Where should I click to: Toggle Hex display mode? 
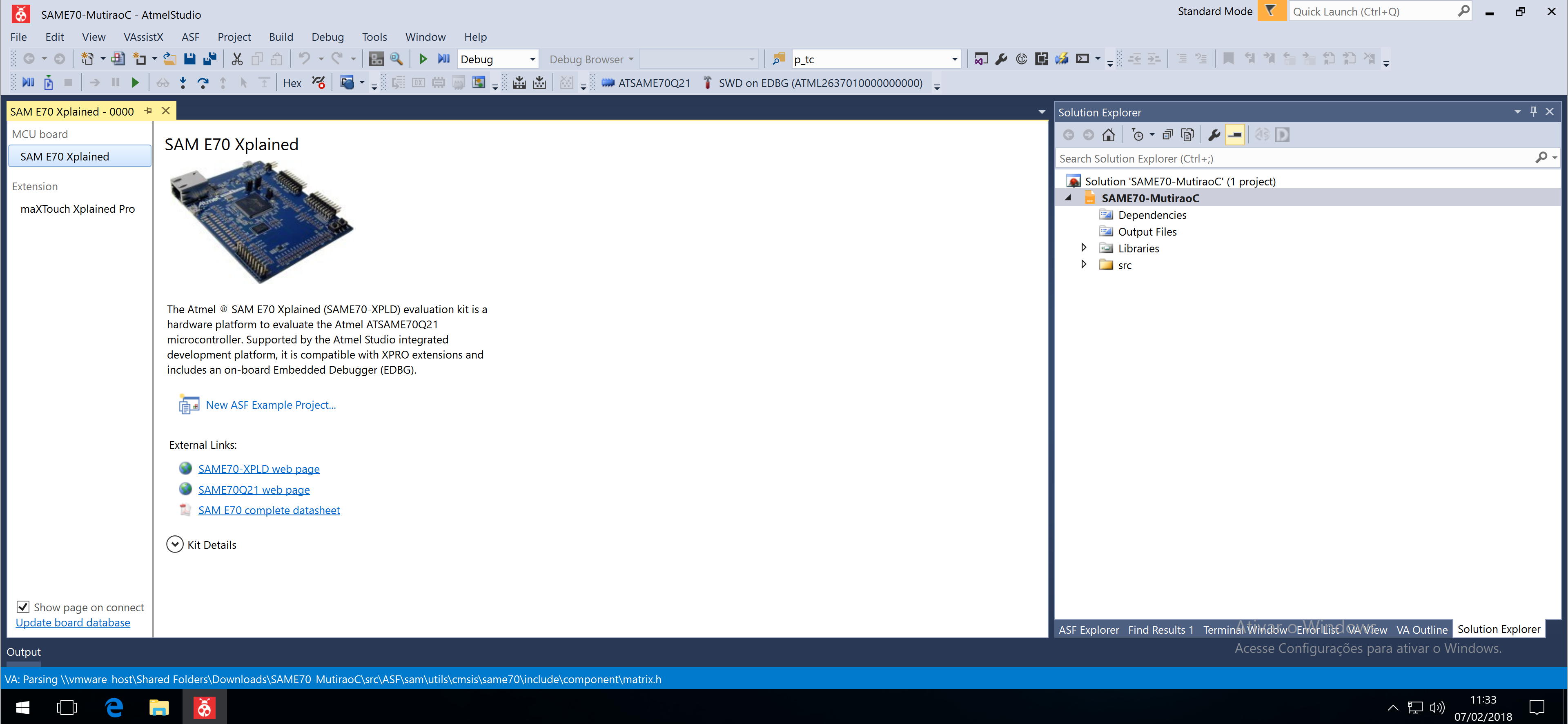292,83
